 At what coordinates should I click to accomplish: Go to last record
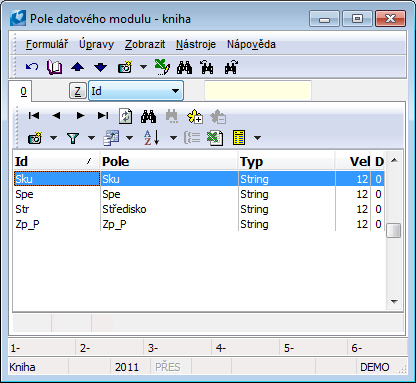[103, 116]
